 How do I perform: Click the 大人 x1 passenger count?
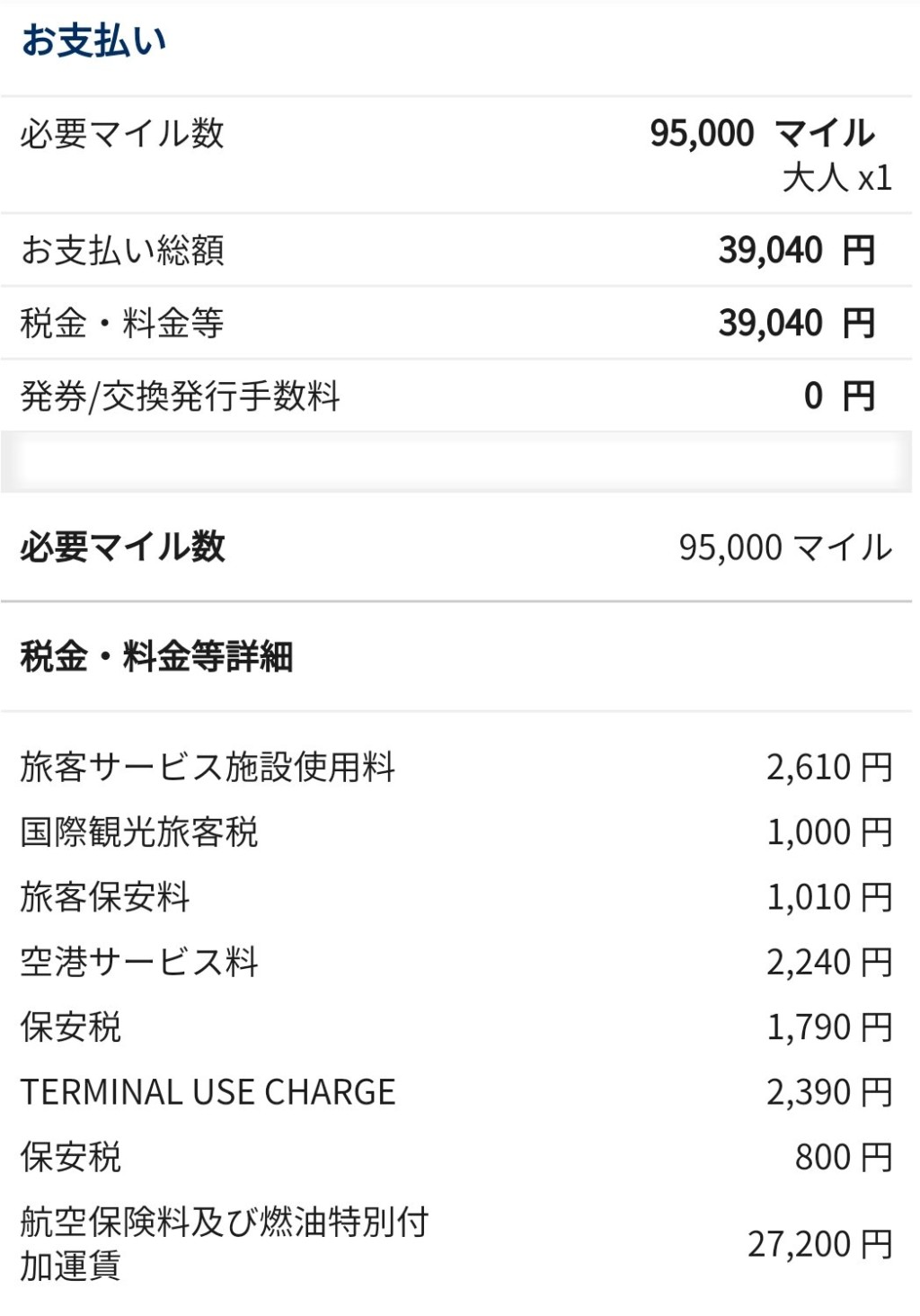[x=836, y=178]
